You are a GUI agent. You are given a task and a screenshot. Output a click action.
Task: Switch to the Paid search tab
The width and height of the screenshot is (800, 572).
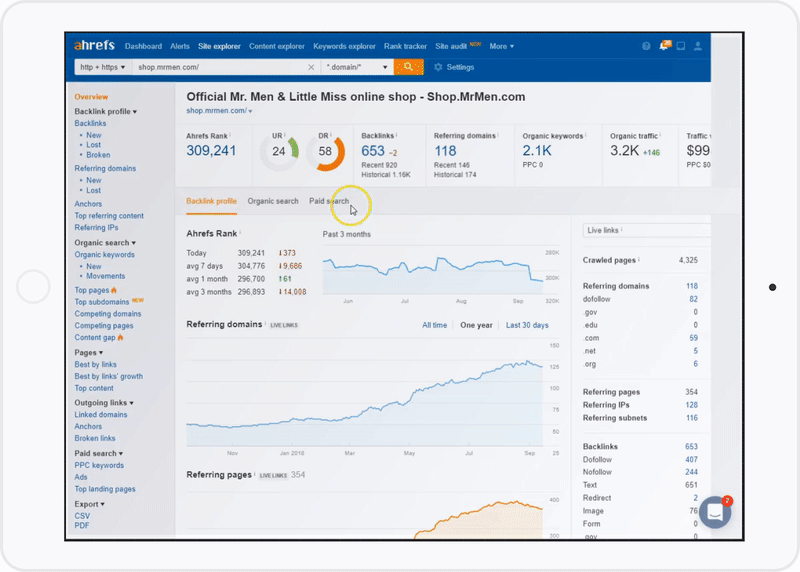pos(329,201)
